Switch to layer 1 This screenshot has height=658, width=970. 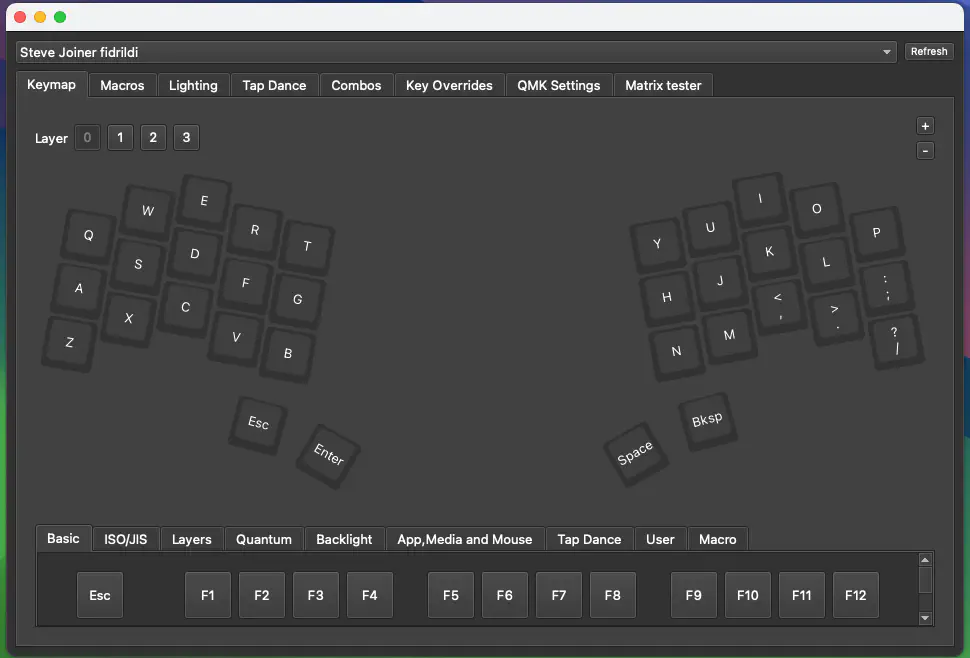pos(120,138)
